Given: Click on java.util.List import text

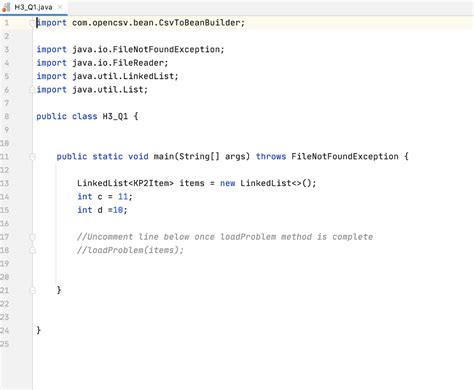Looking at the screenshot, I should (108, 89).
